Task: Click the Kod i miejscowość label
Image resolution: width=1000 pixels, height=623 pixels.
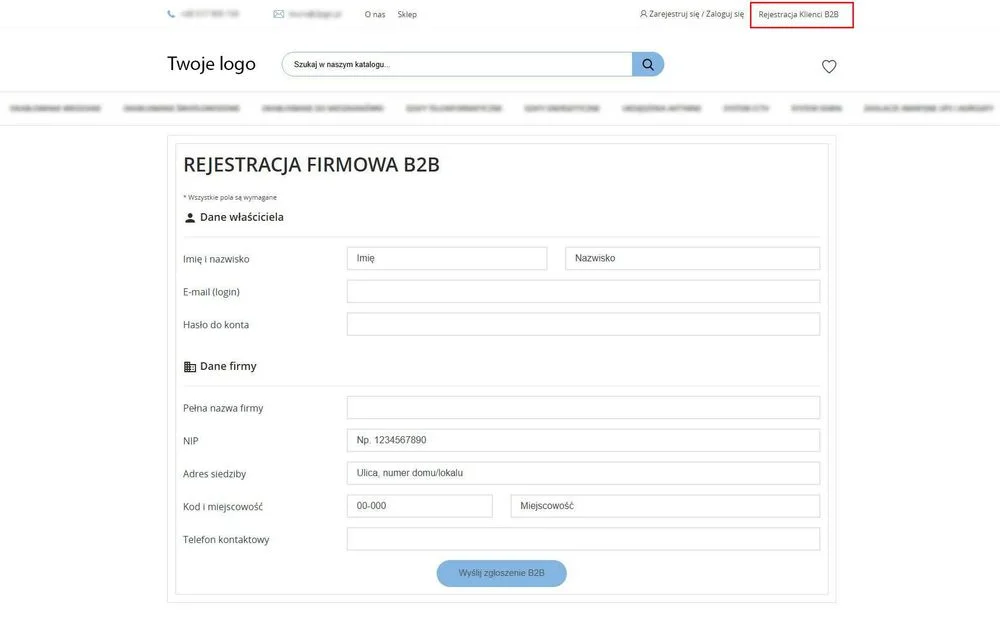Action: point(223,506)
